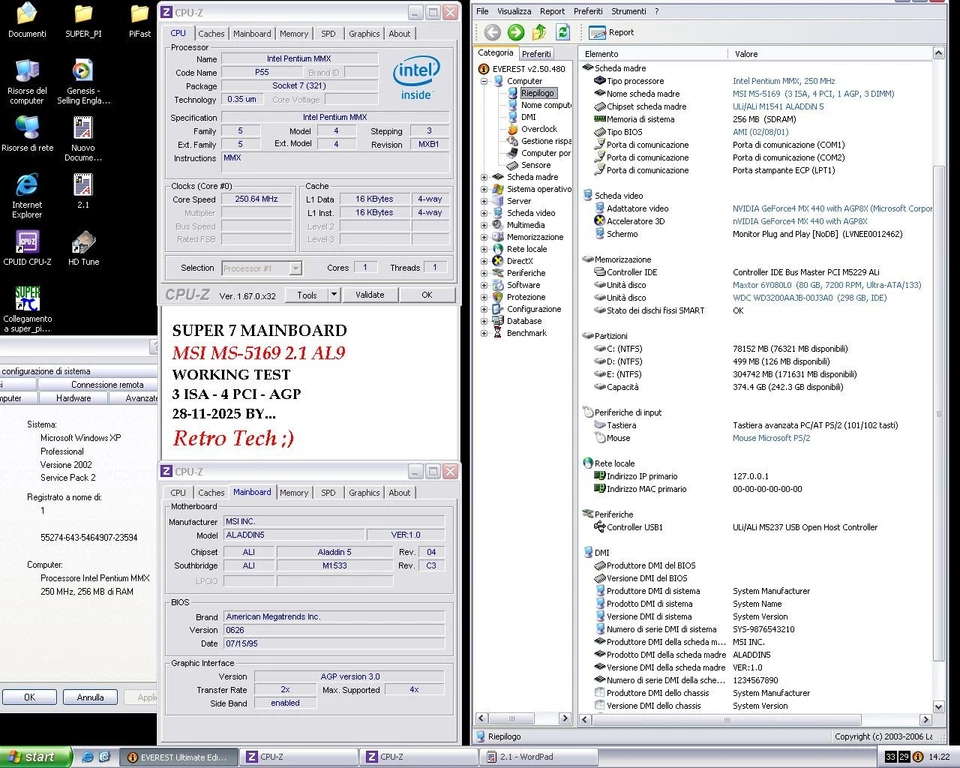Click the Up level folder icon in EVEREST

(x=539, y=32)
